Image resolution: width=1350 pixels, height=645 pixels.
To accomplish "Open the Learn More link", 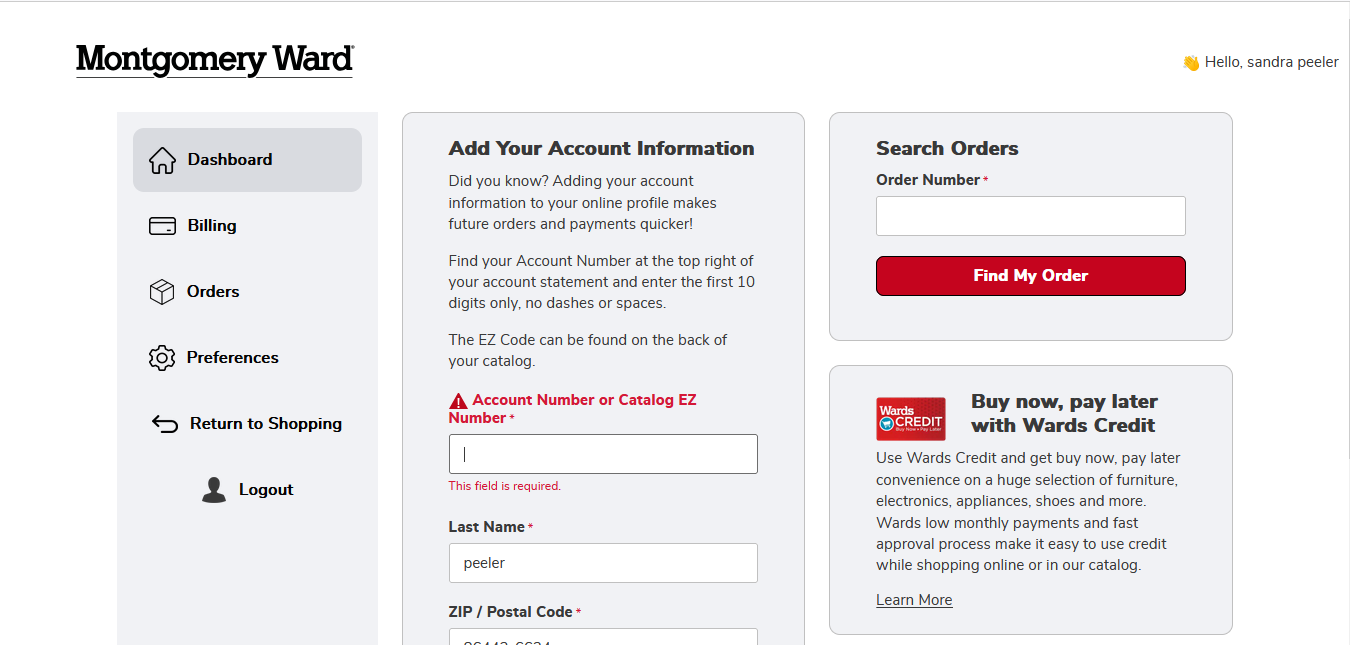I will pos(913,599).
